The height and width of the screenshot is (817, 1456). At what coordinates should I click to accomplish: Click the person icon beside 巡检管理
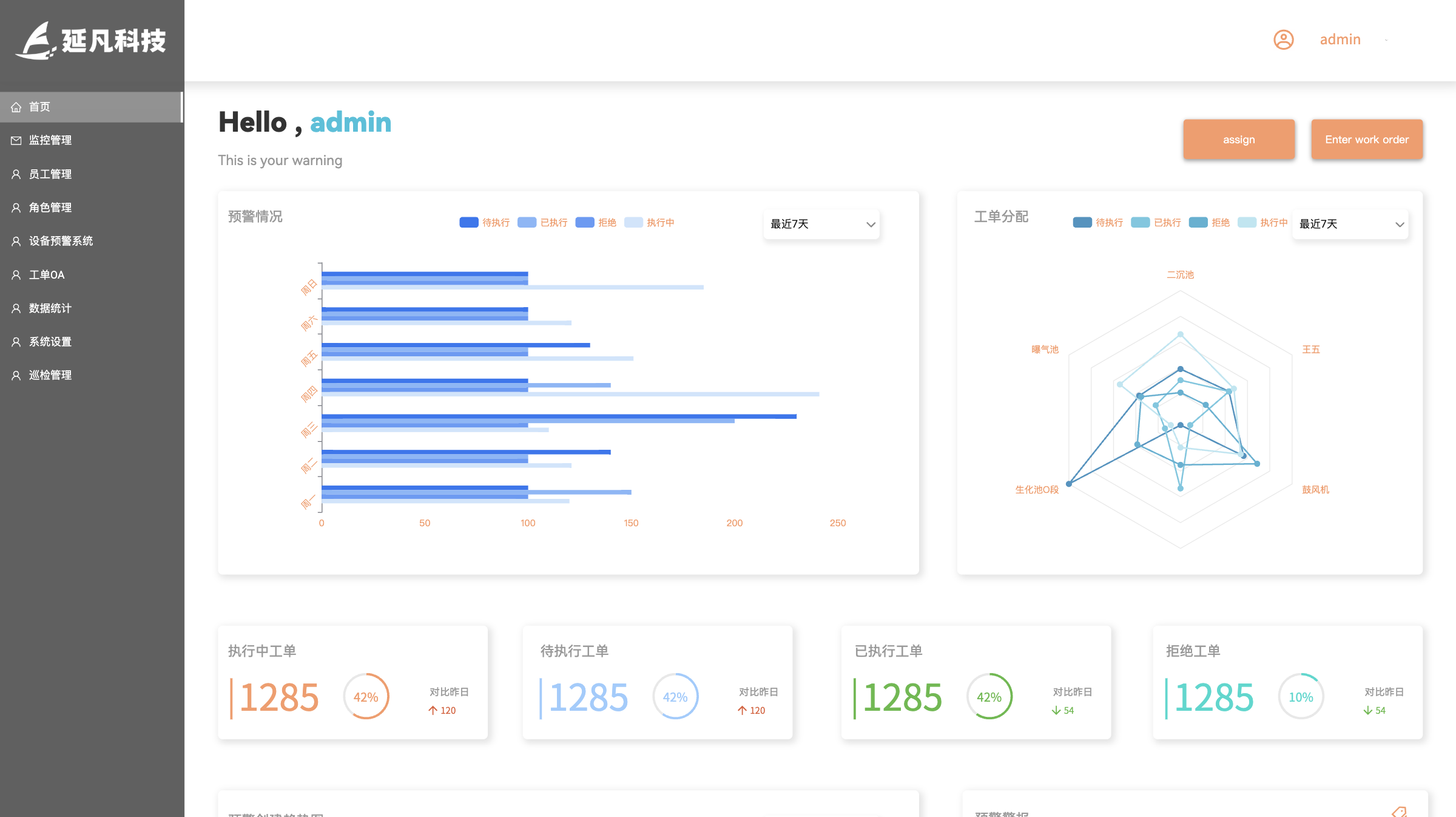pyautogui.click(x=16, y=376)
